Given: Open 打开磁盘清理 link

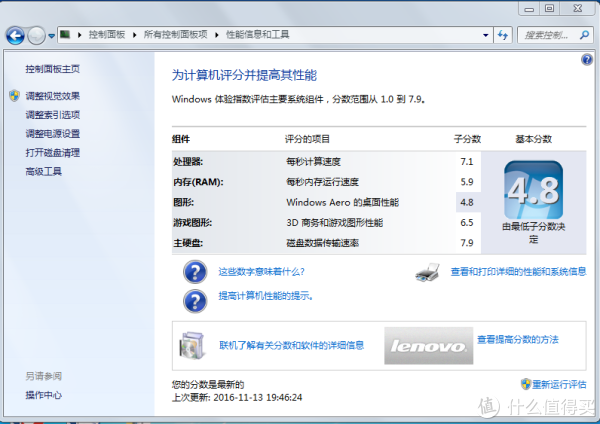Looking at the screenshot, I should 52,153.
